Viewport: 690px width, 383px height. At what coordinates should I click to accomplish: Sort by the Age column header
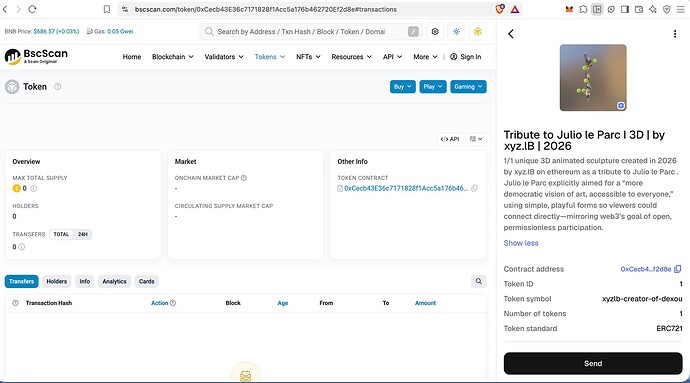tap(283, 303)
